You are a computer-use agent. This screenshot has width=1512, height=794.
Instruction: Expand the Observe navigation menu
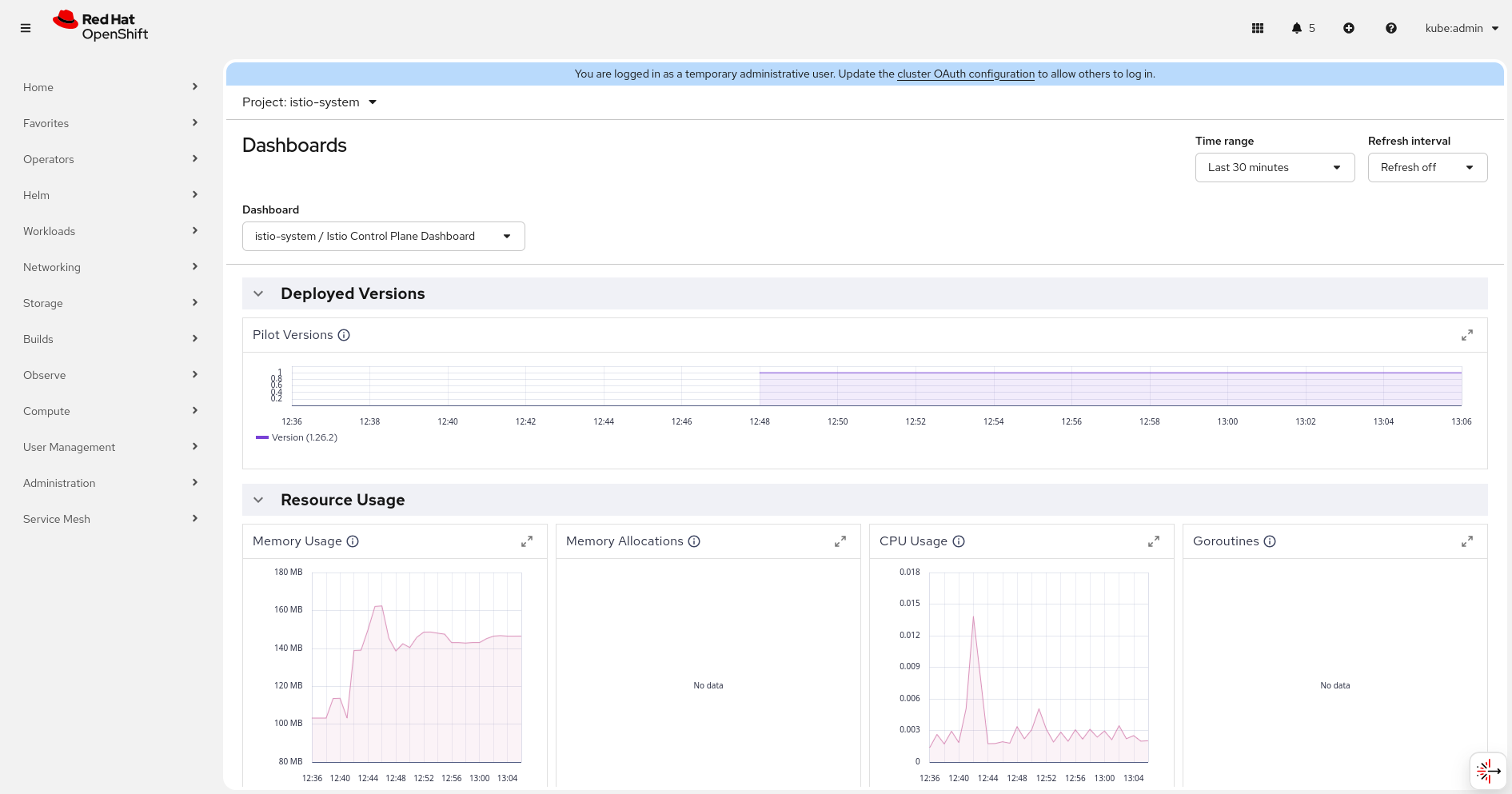pyautogui.click(x=110, y=375)
